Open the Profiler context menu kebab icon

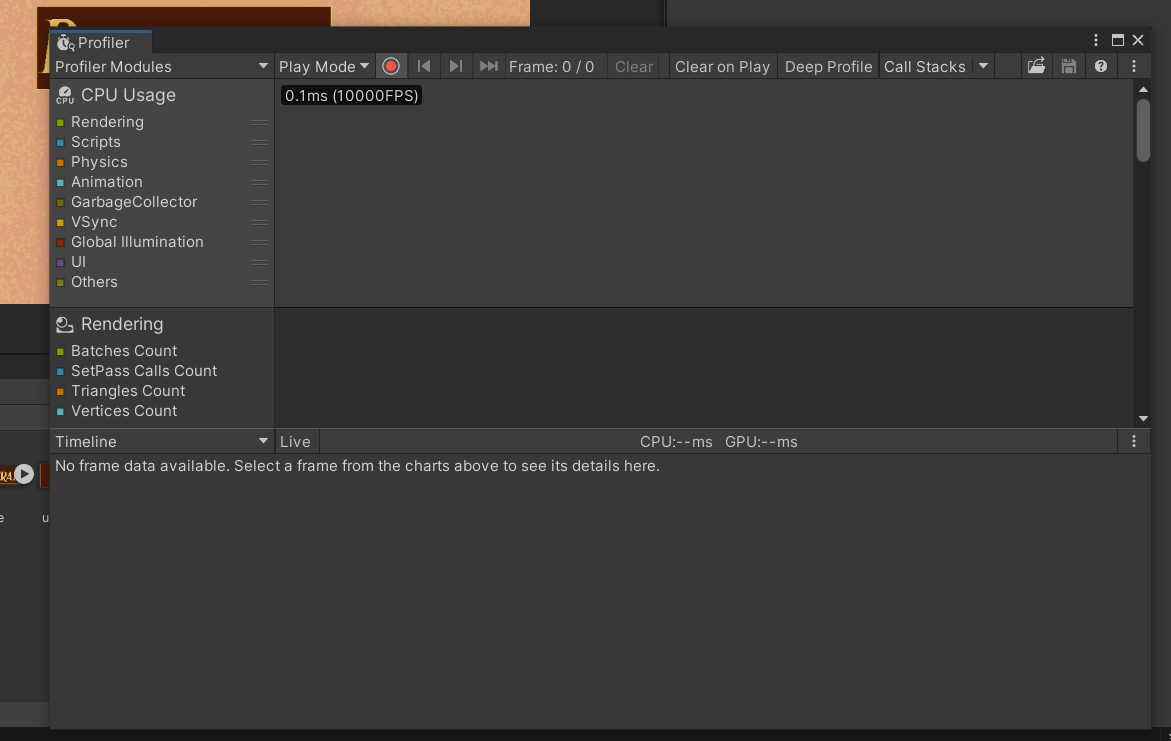click(x=1133, y=65)
